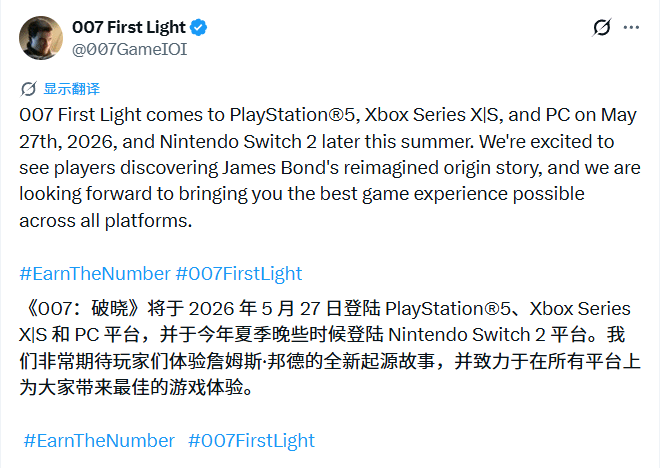Open the Grok icon at top right

pos(602,28)
